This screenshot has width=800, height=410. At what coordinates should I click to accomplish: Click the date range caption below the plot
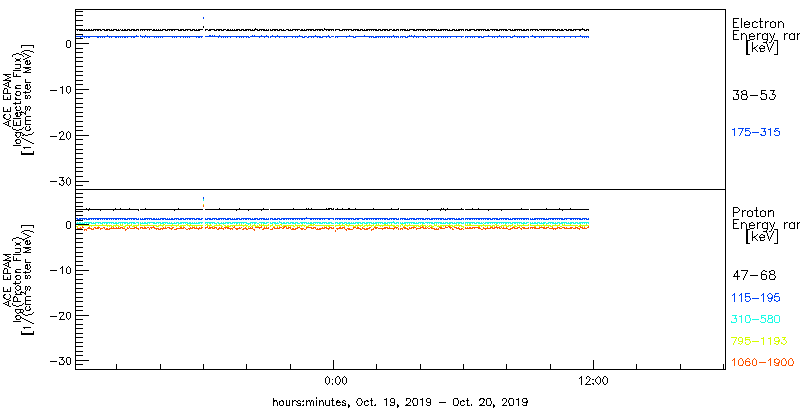pos(399,401)
